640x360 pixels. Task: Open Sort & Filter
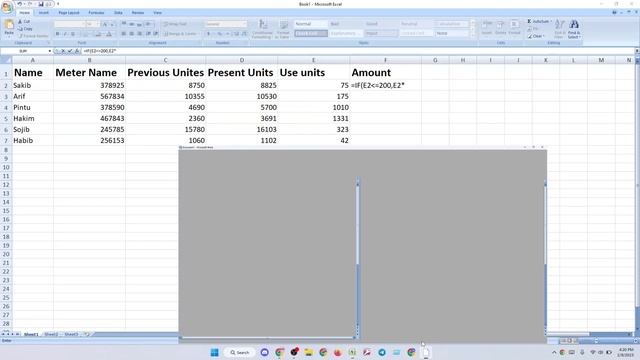click(560, 29)
